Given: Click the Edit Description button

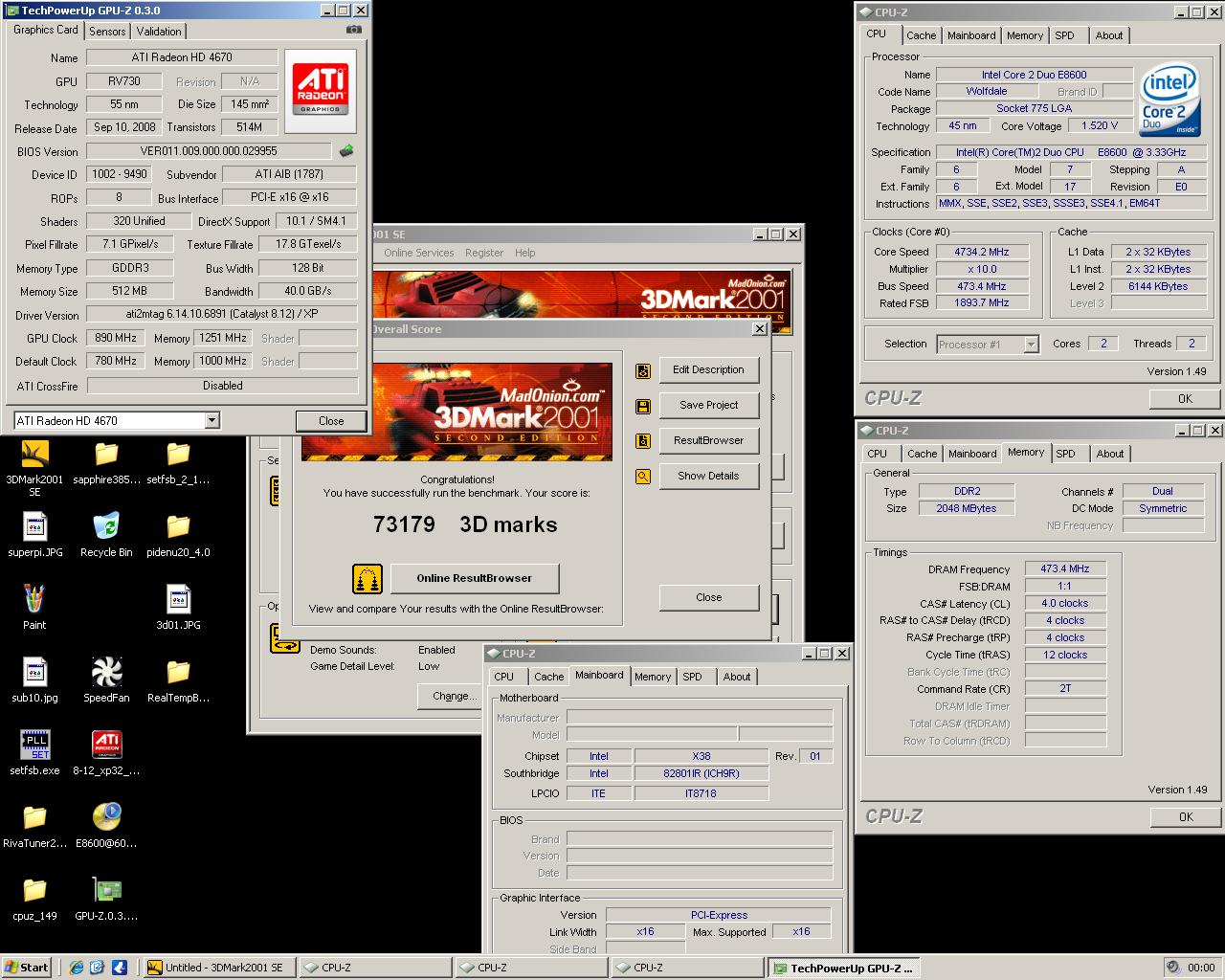Looking at the screenshot, I should coord(708,370).
